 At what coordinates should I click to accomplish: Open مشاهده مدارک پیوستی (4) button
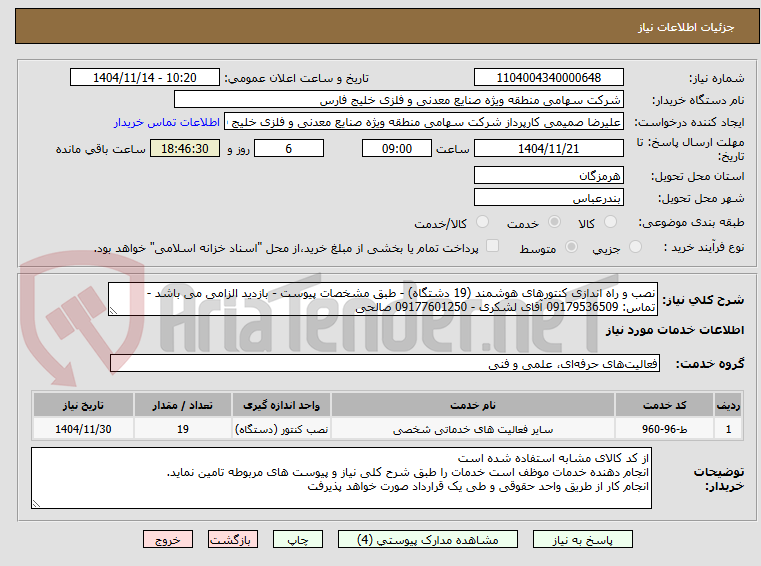click(428, 539)
